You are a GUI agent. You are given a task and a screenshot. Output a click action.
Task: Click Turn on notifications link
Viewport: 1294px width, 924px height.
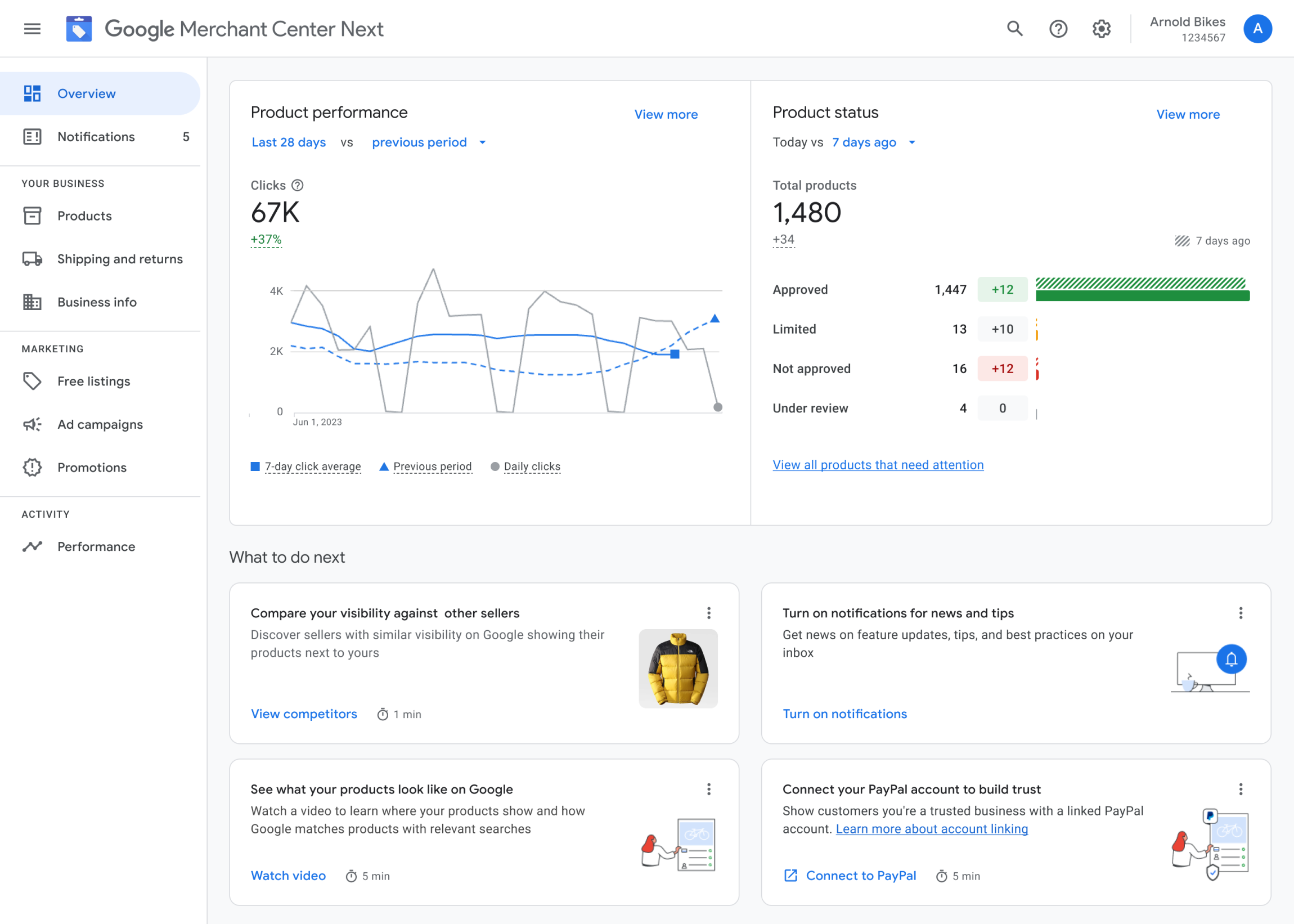844,714
